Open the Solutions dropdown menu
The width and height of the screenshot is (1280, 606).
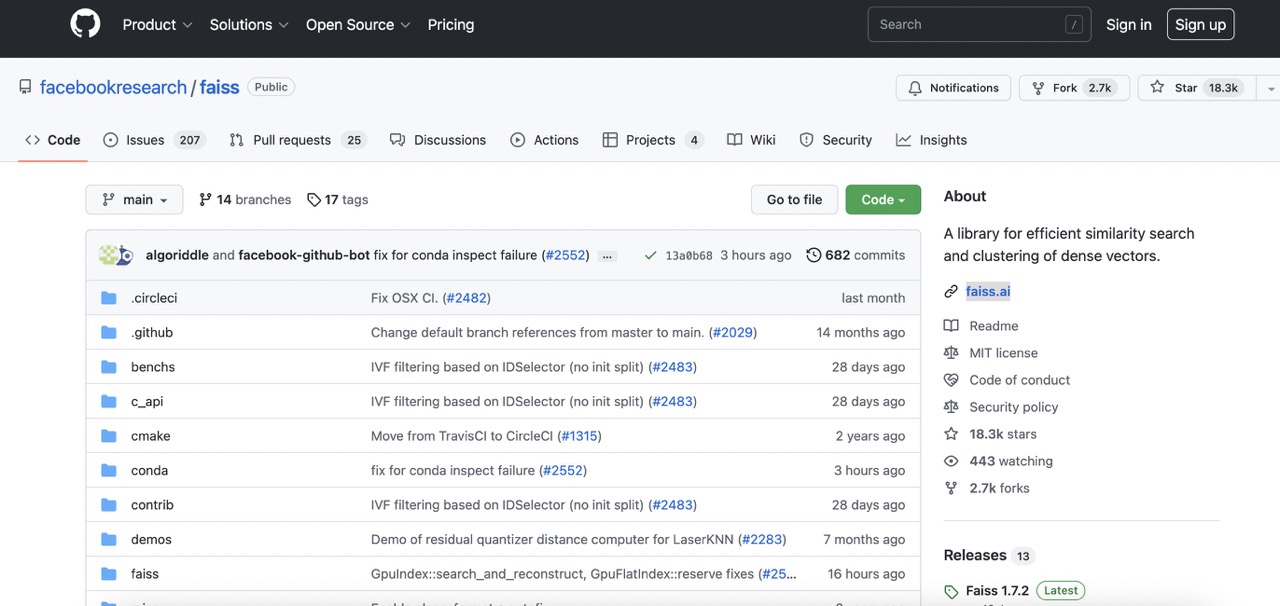tap(249, 25)
